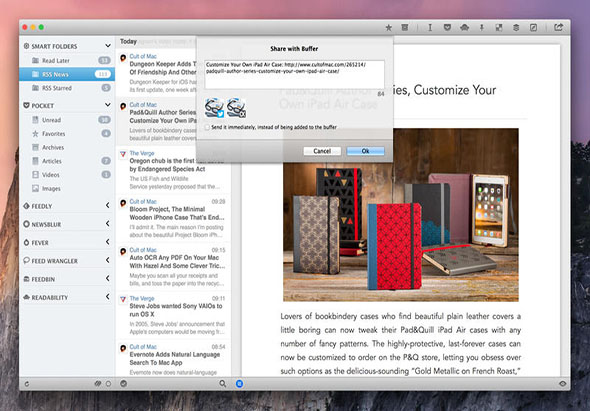Click the Feedly icon in the sidebar
The height and width of the screenshot is (411, 590).
26,206
